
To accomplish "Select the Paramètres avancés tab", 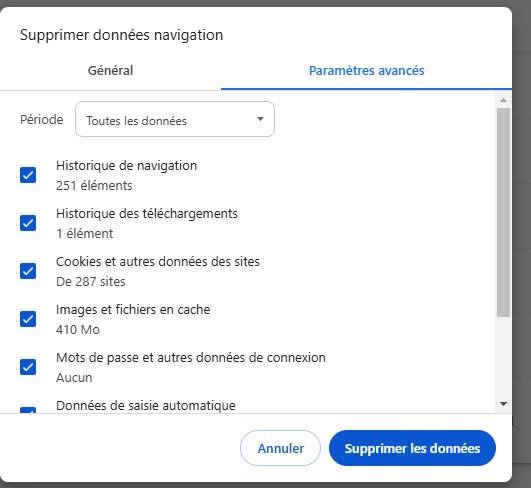I will pos(366,70).
